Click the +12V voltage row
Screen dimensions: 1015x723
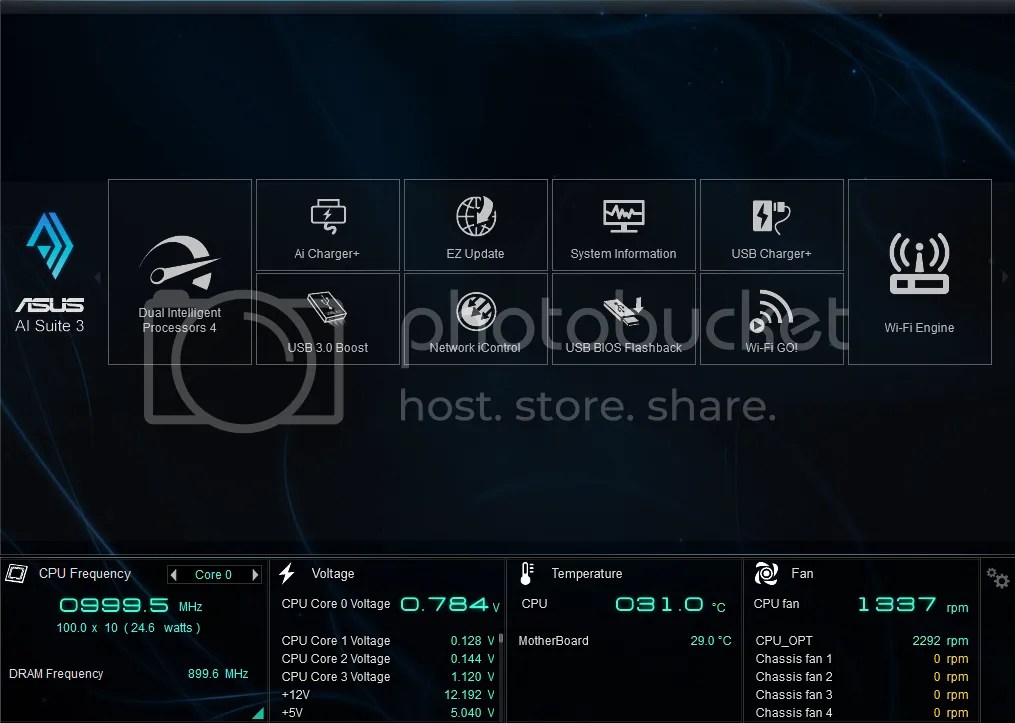tap(388, 695)
